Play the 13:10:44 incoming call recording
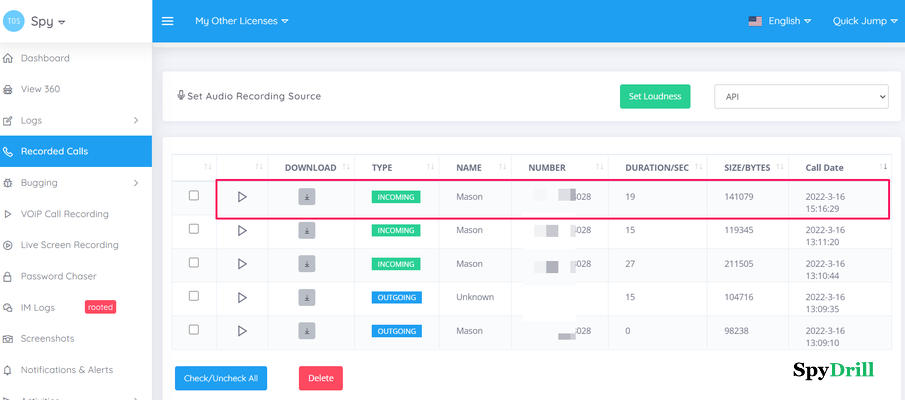The width and height of the screenshot is (905, 400). pos(242,264)
